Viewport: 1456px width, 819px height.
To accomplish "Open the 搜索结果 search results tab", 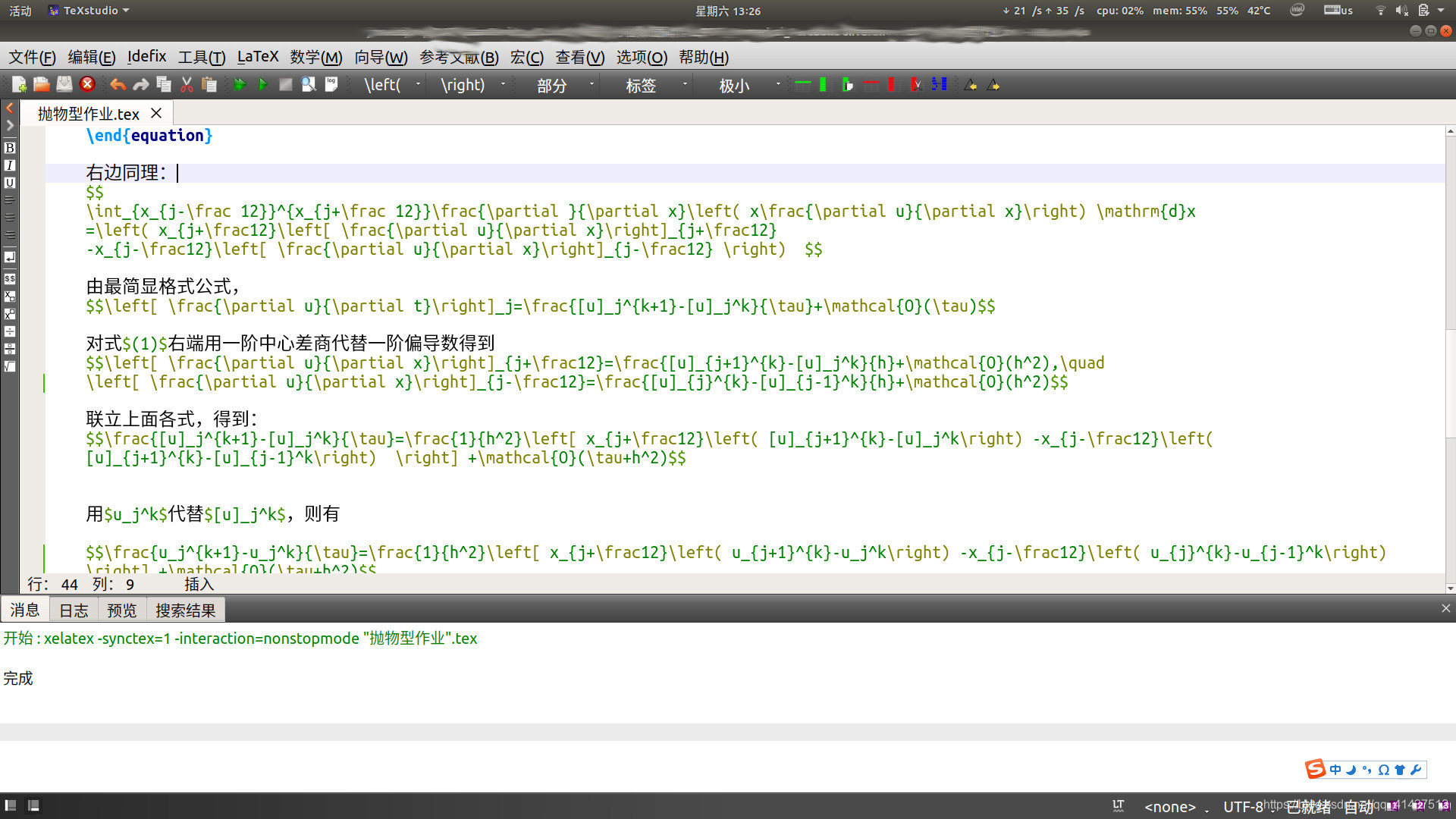I will click(186, 610).
